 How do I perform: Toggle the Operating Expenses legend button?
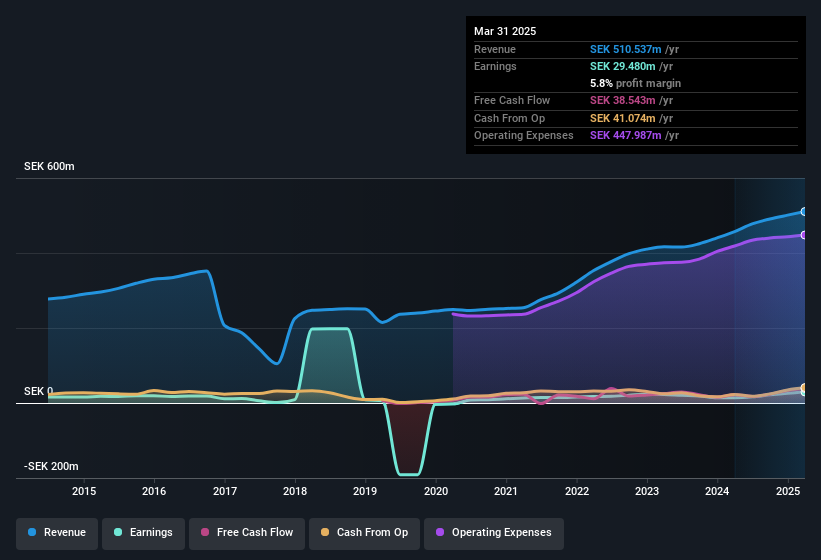494,533
